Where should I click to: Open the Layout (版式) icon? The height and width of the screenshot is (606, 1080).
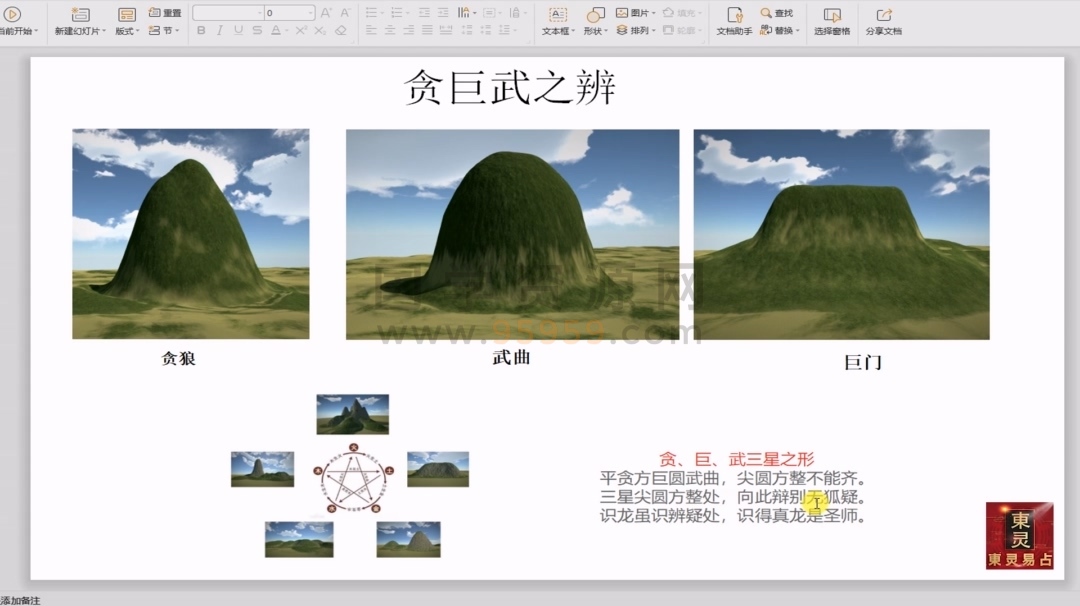pyautogui.click(x=126, y=15)
